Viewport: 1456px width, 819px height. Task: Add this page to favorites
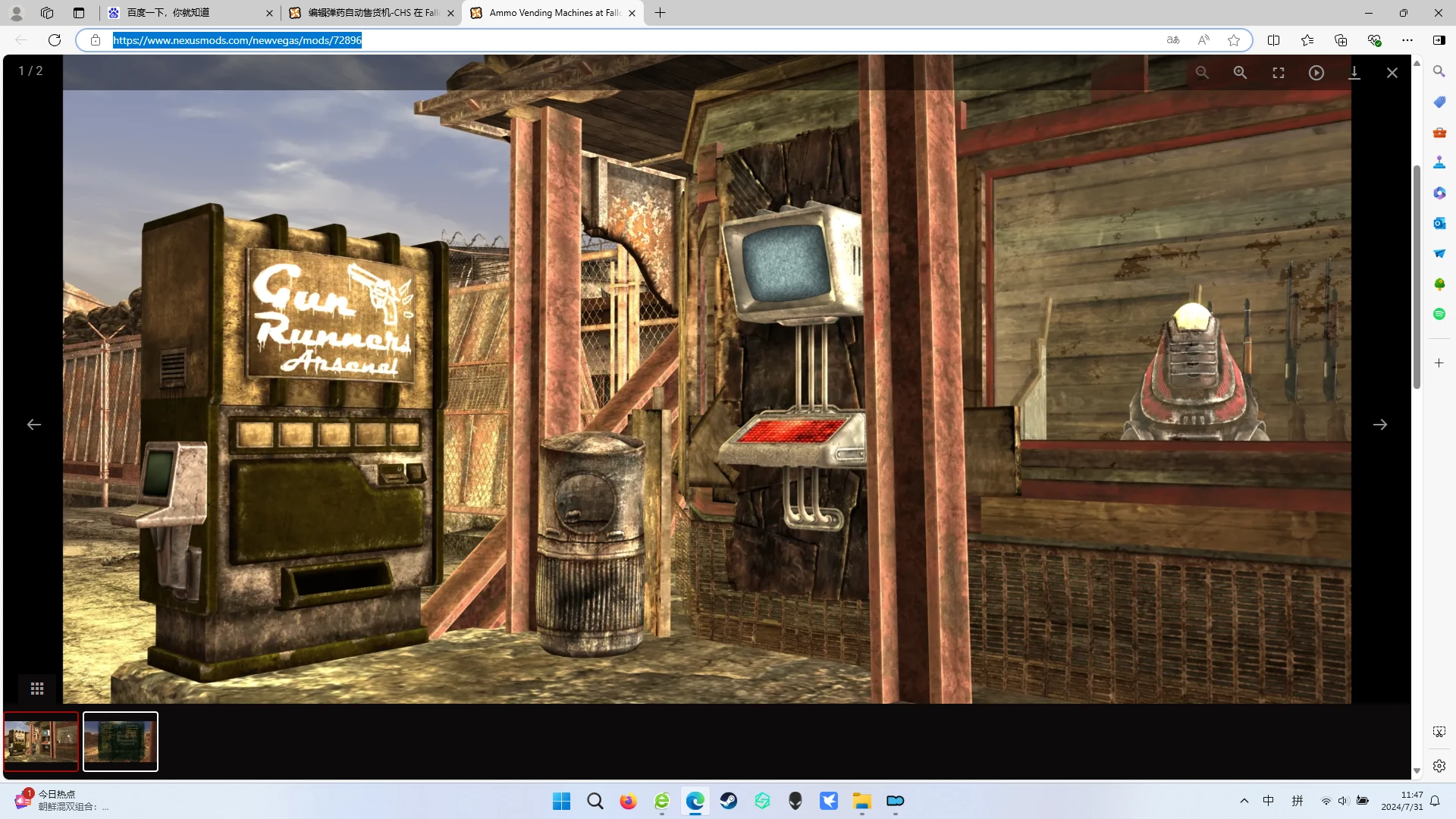click(x=1234, y=40)
